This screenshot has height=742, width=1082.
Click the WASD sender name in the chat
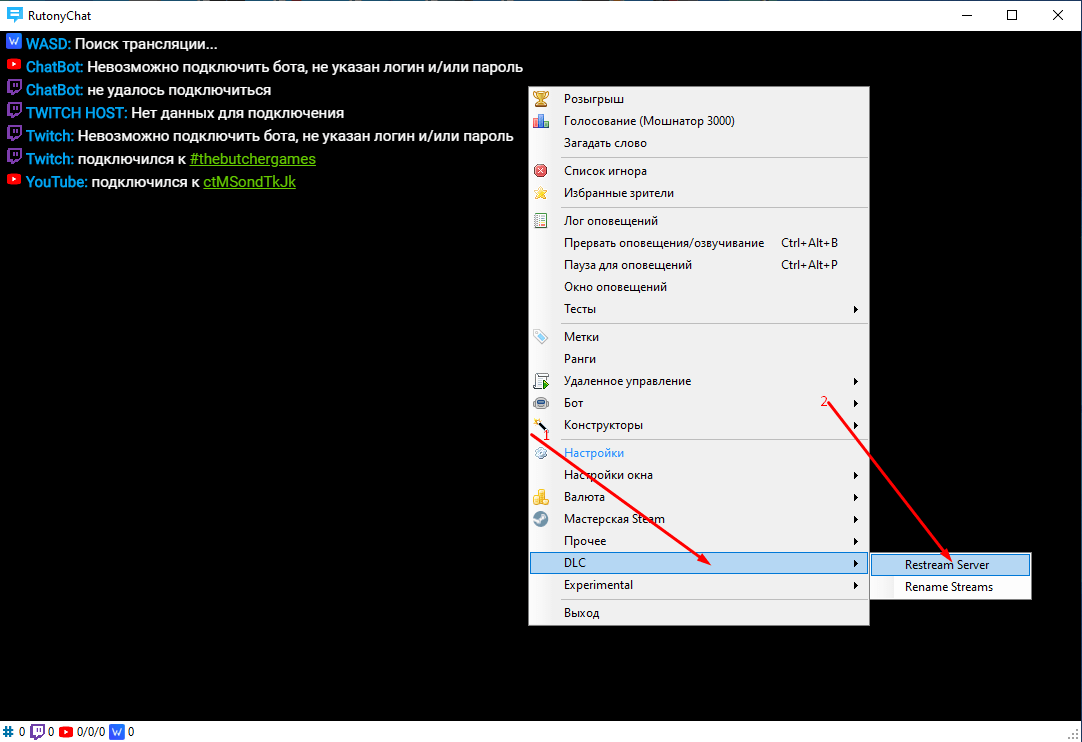48,44
